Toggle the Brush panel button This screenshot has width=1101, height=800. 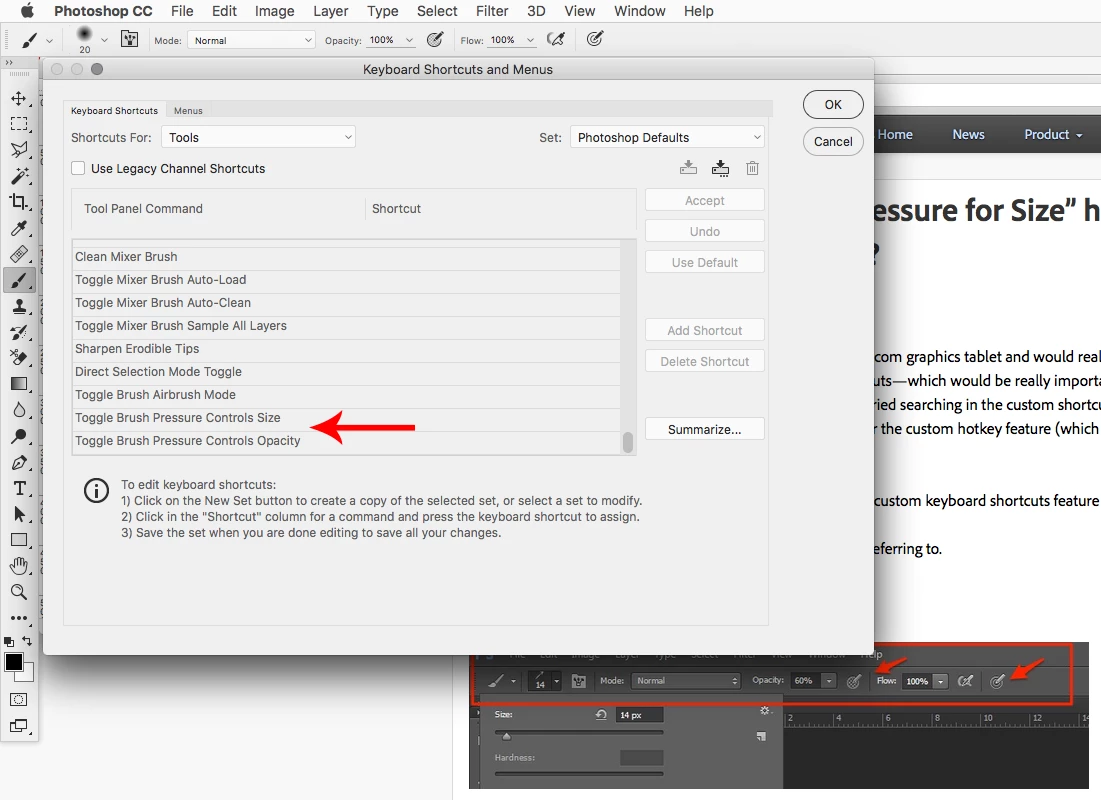pyautogui.click(x=129, y=39)
